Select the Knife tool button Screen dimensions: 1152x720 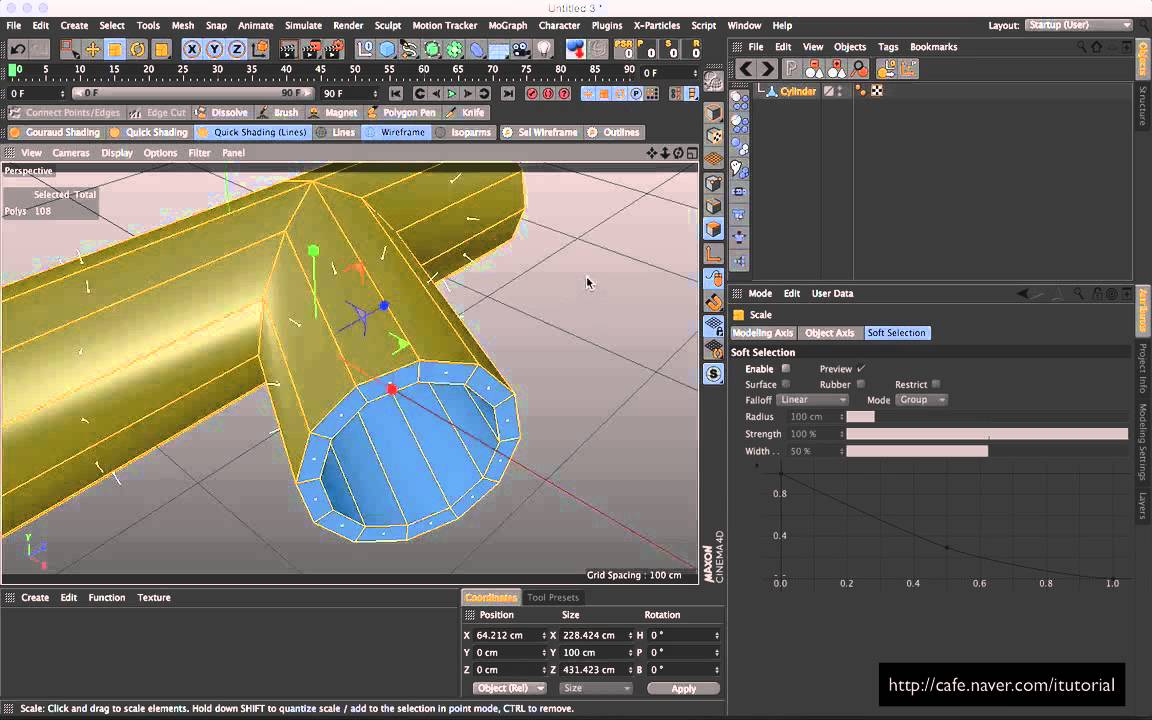pos(467,112)
